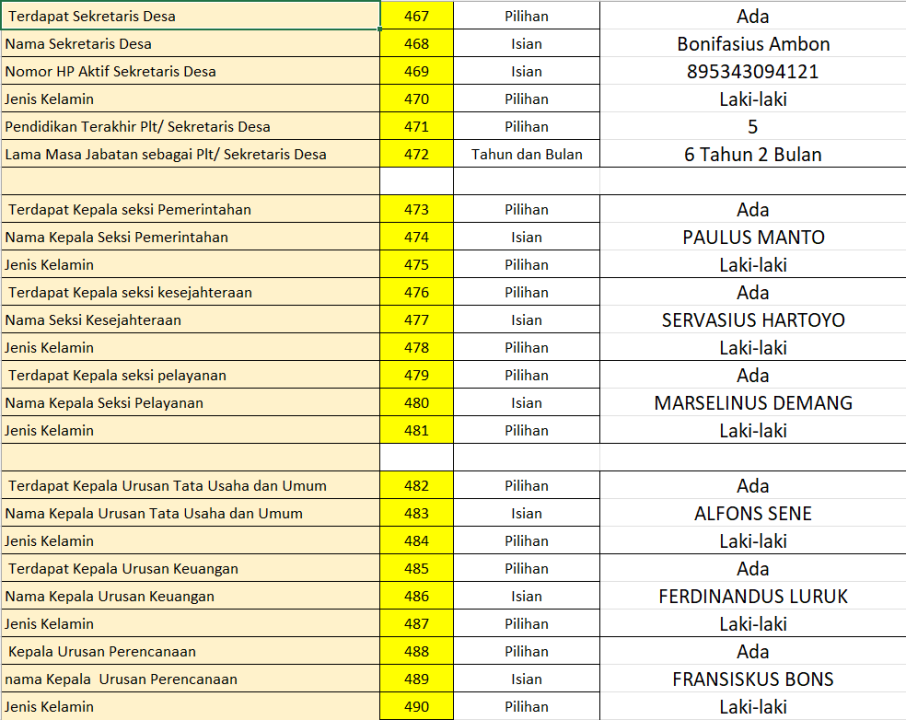Select the MARSELINUS DEMANG cell

click(x=752, y=404)
